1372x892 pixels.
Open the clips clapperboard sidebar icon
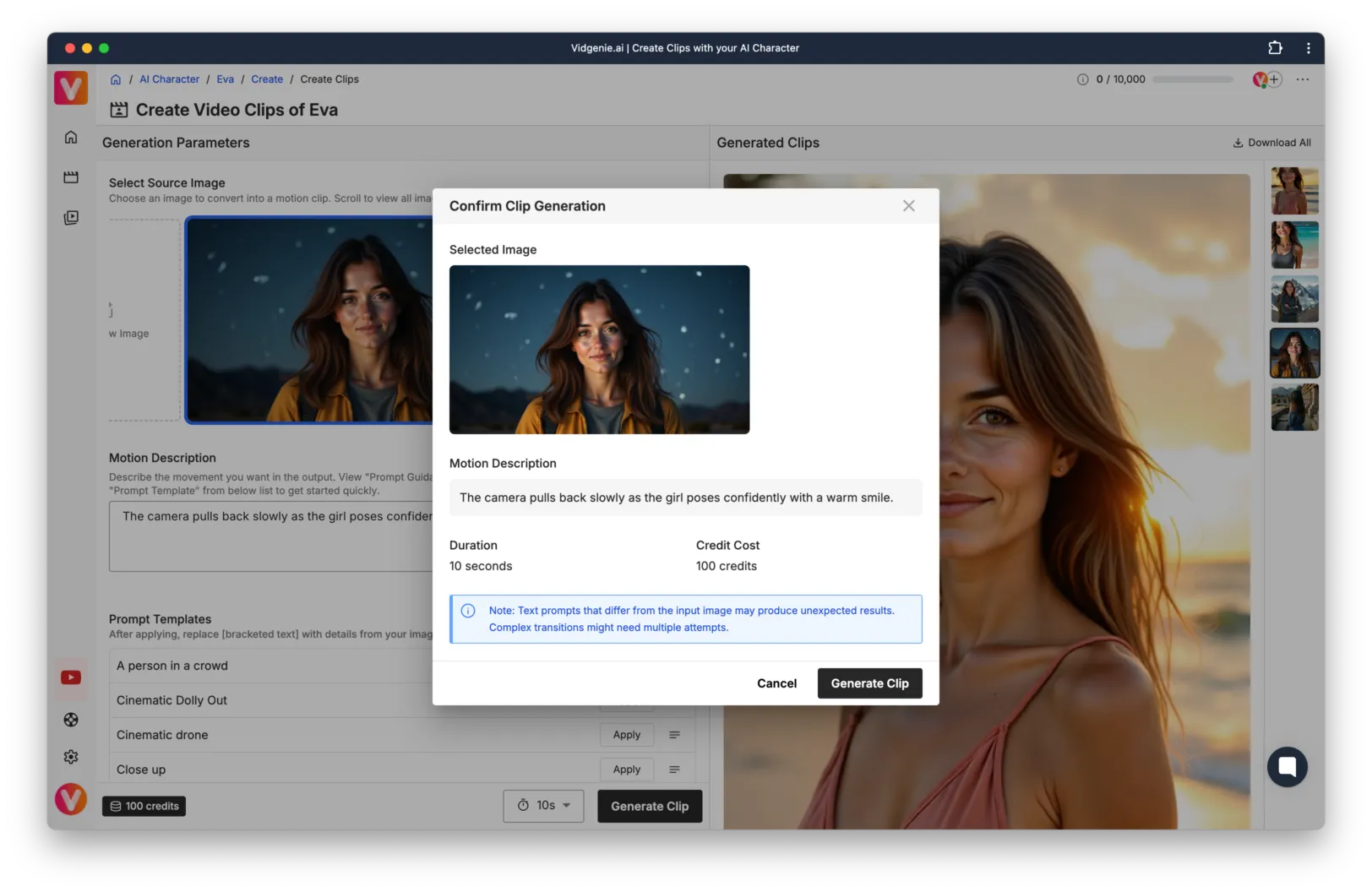pyautogui.click(x=71, y=177)
